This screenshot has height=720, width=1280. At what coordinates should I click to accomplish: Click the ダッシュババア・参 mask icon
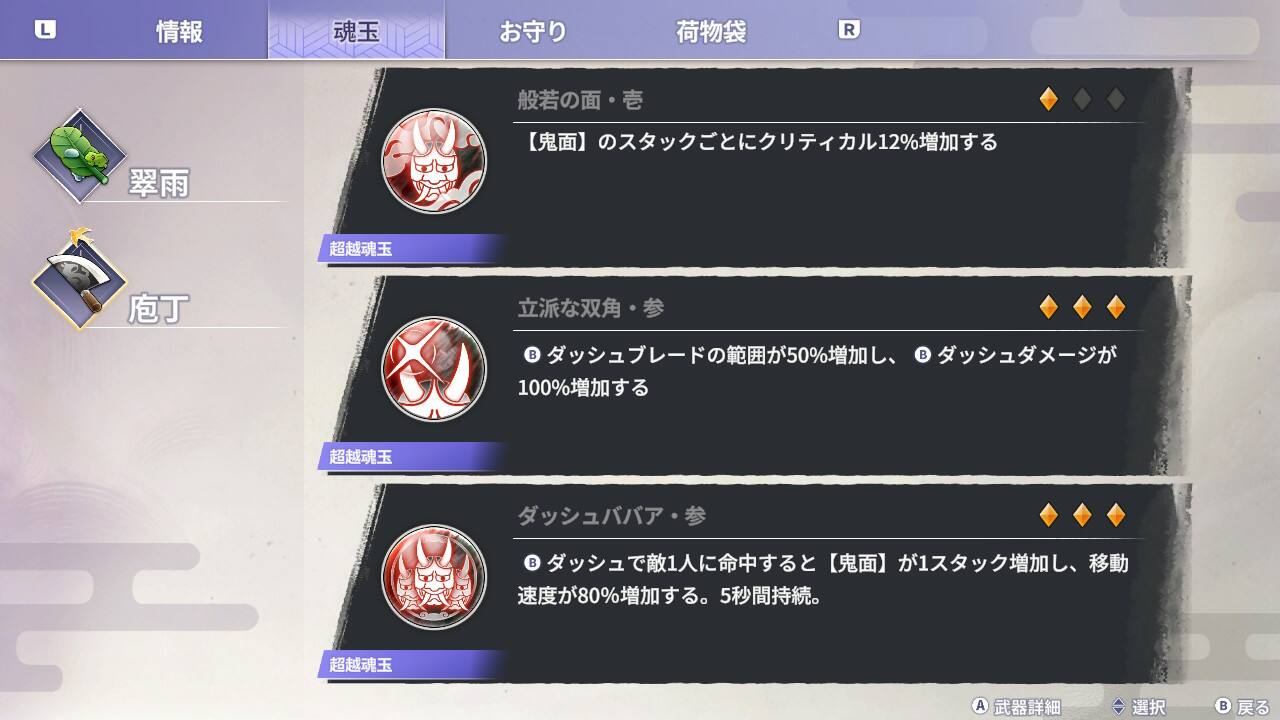tap(434, 577)
